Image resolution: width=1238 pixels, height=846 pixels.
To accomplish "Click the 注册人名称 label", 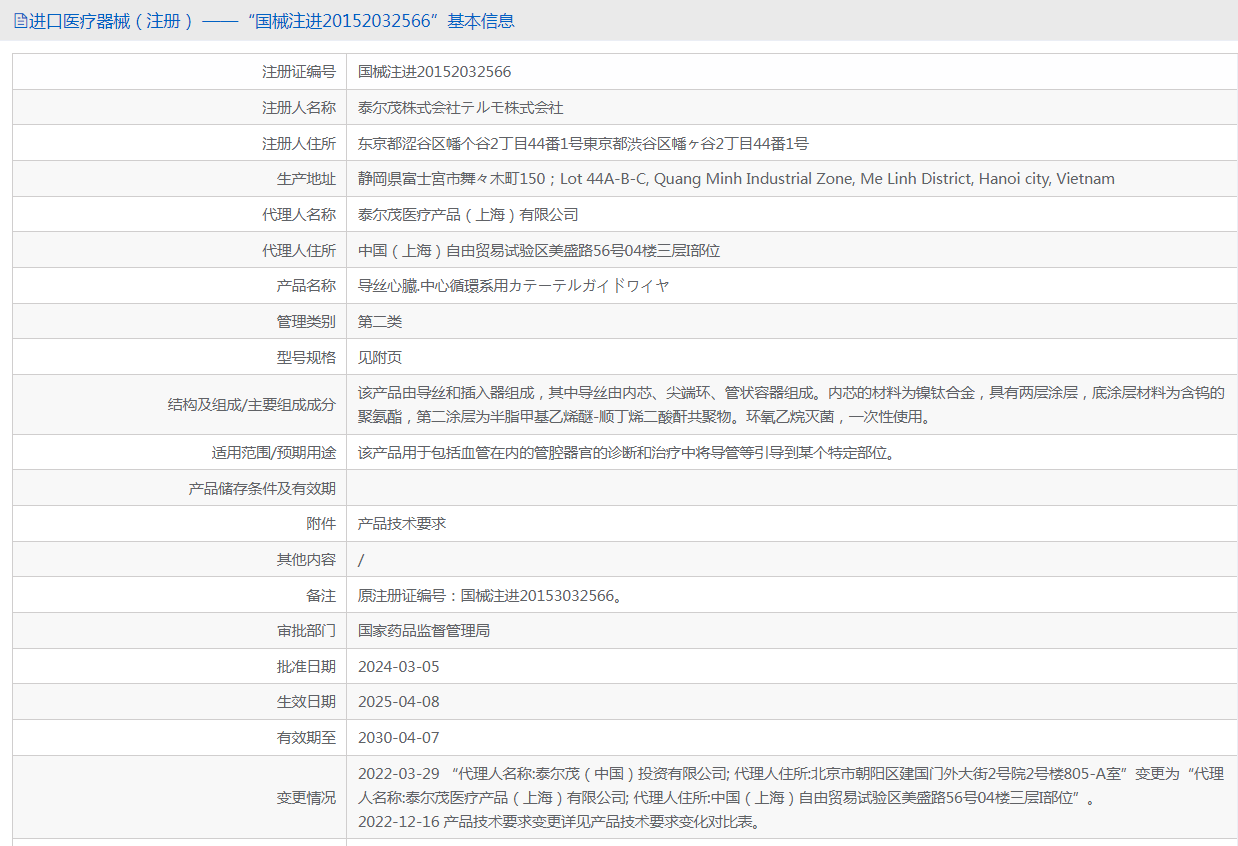I will [299, 107].
